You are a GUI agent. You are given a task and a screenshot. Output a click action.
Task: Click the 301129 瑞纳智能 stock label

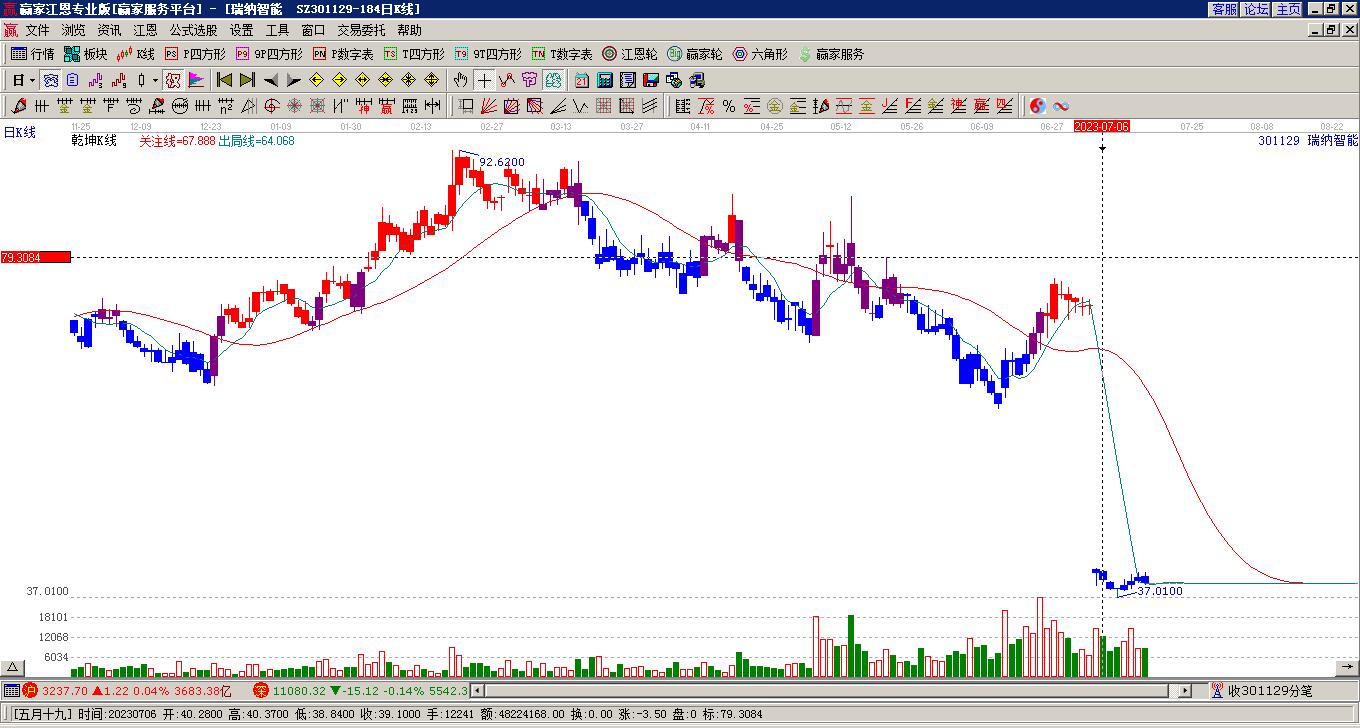click(1308, 141)
